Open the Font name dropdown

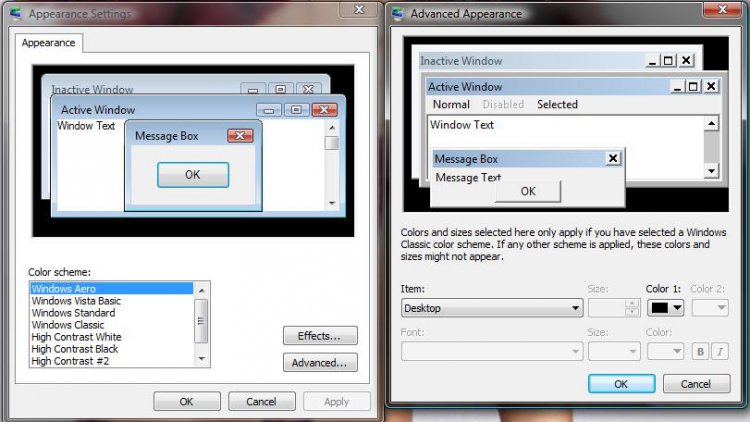492,352
